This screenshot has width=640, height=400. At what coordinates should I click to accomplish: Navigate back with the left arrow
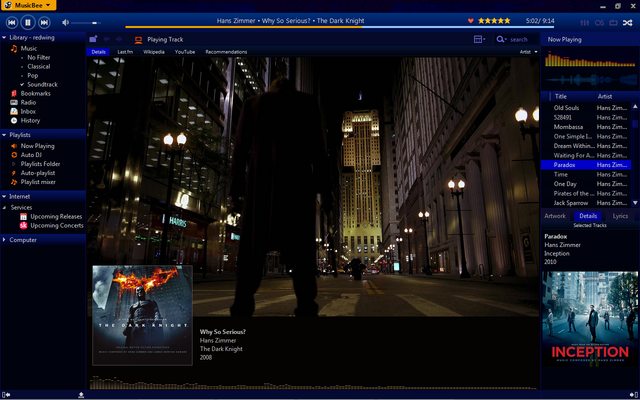[107, 39]
